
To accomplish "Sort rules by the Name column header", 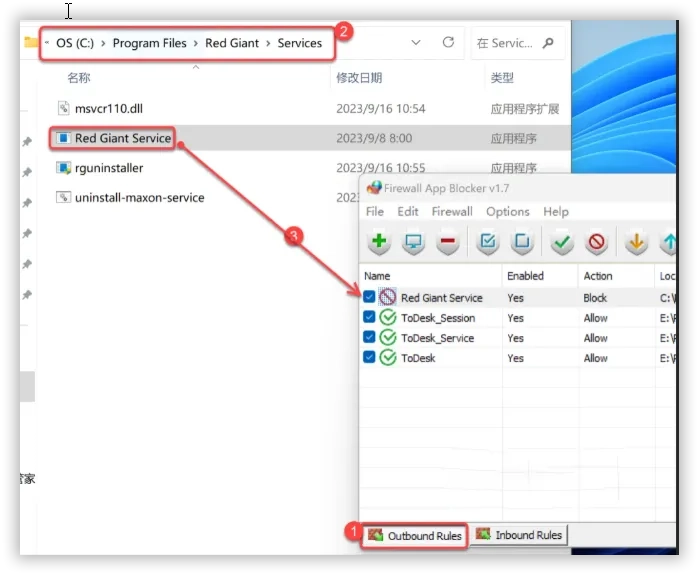I will [x=377, y=276].
